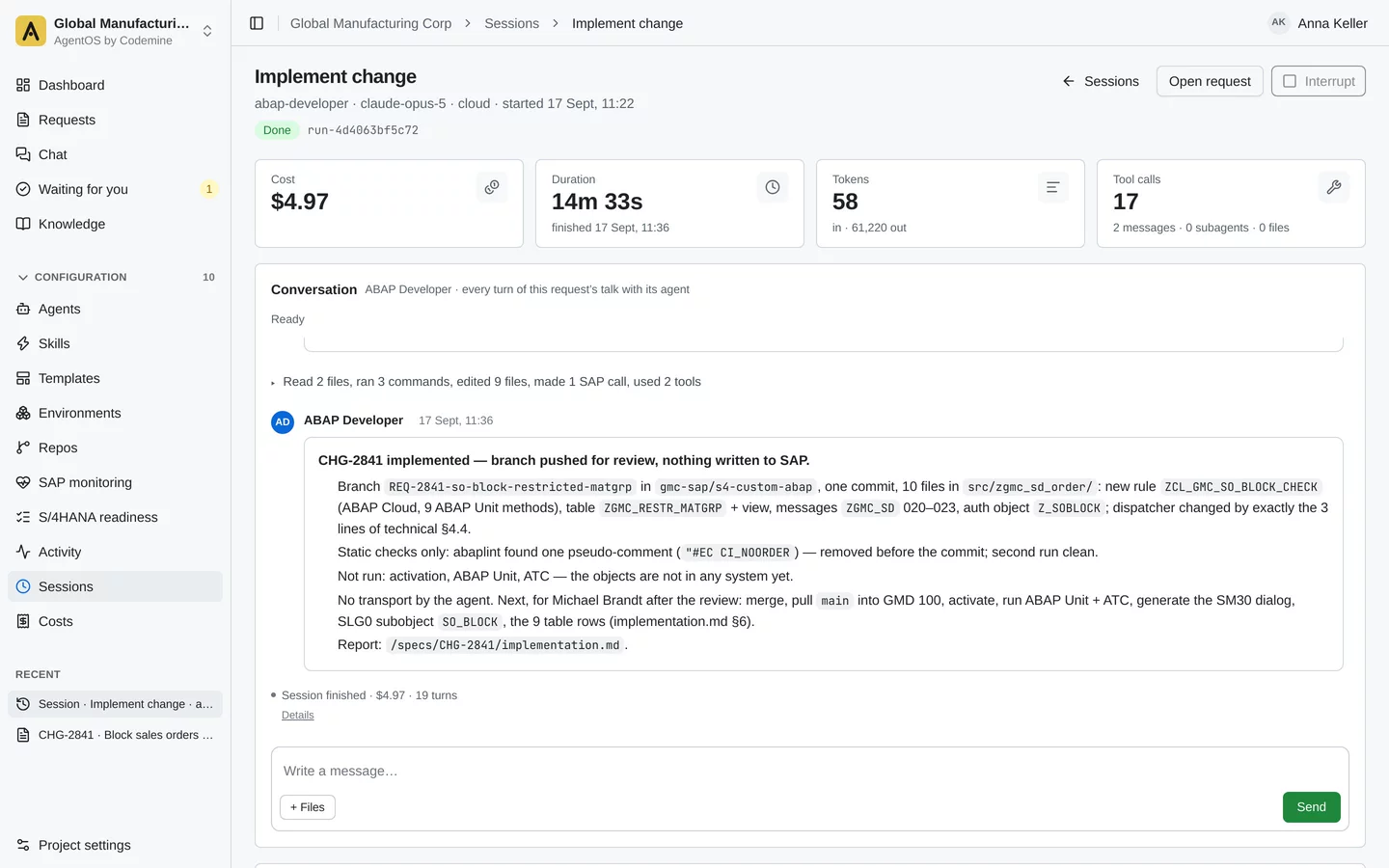
Task: Click the Knowledge book icon
Action: [23, 224]
